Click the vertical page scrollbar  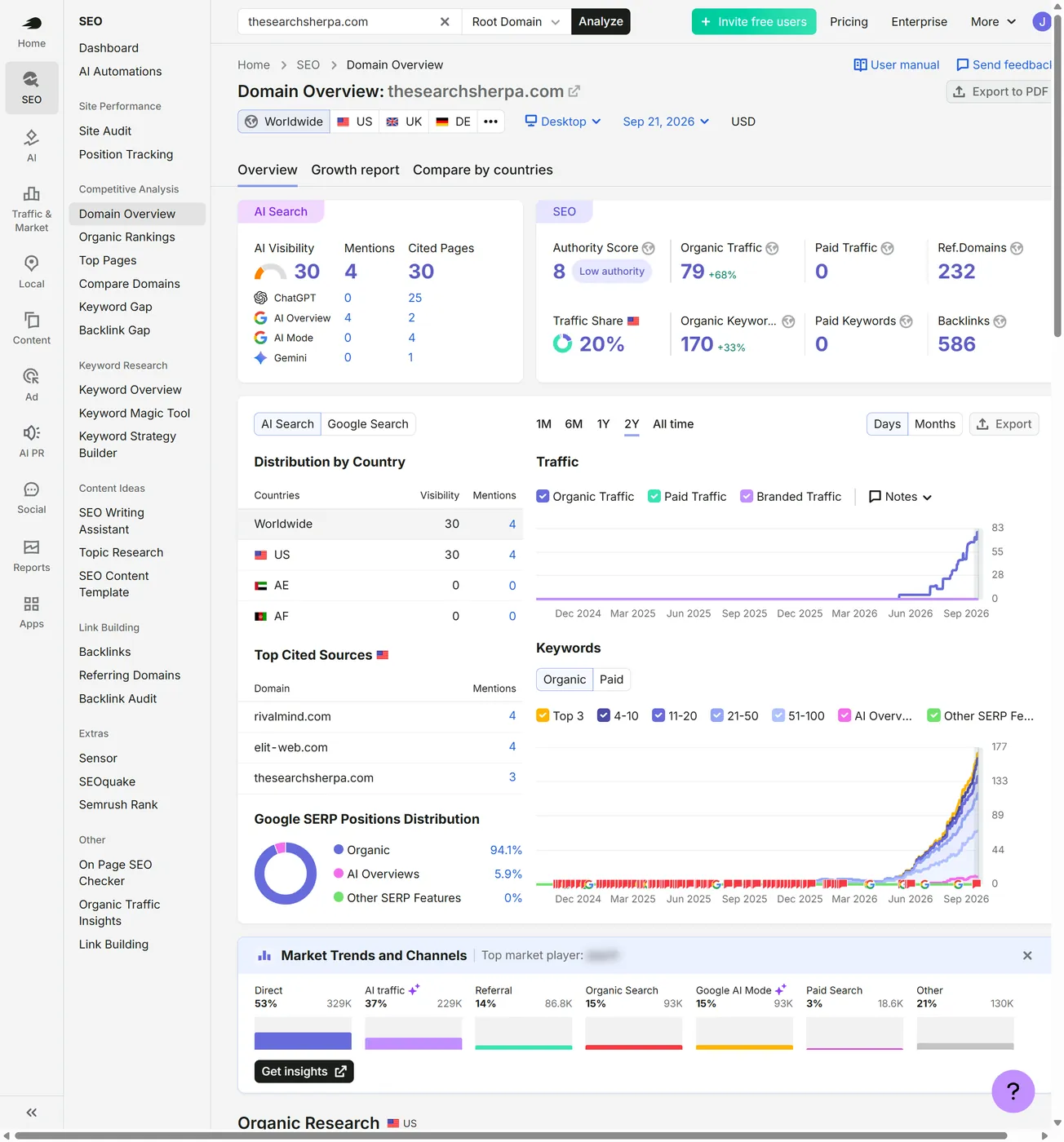(1057, 175)
